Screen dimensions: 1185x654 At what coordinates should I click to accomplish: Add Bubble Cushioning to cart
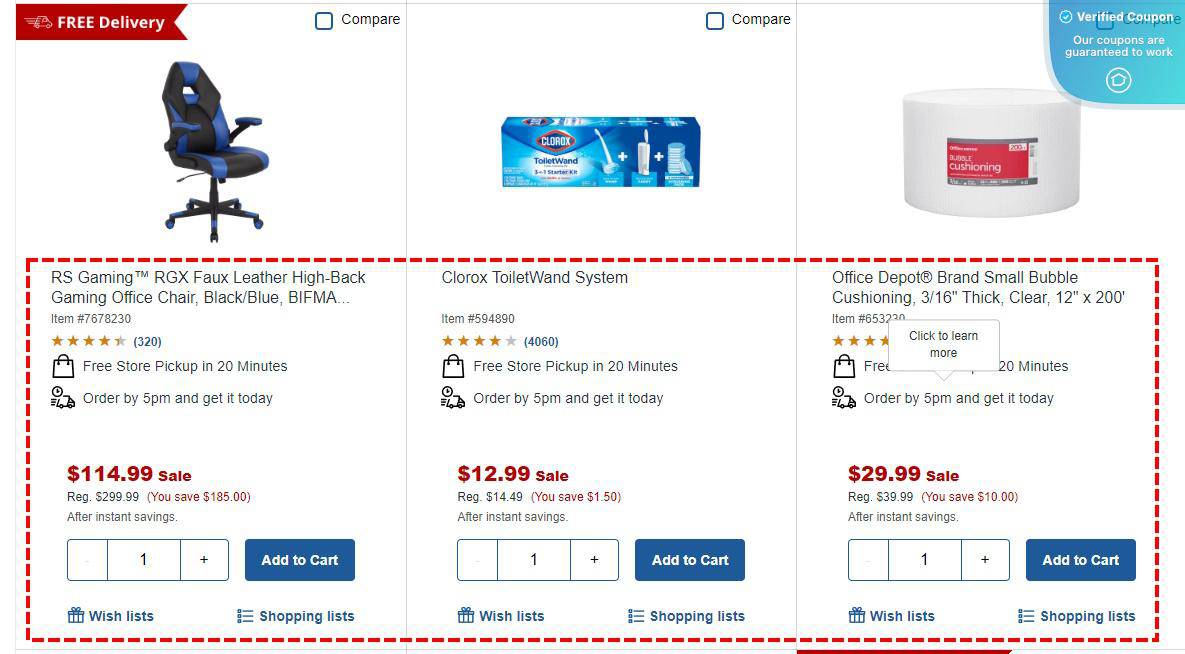(1080, 560)
